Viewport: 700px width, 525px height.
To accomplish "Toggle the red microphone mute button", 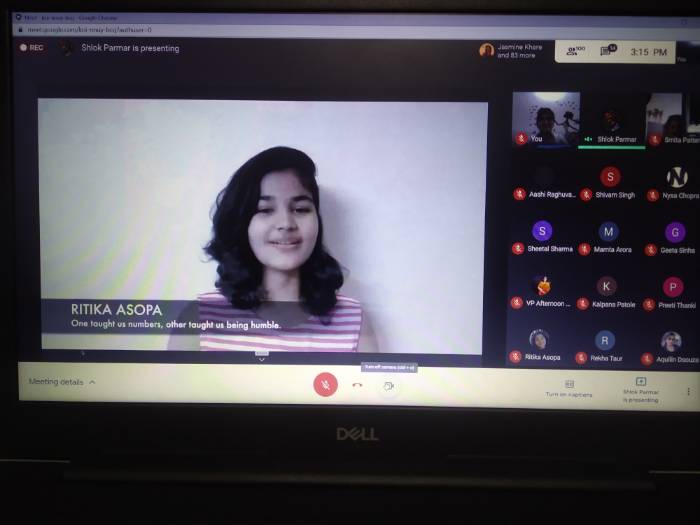I will point(325,384).
